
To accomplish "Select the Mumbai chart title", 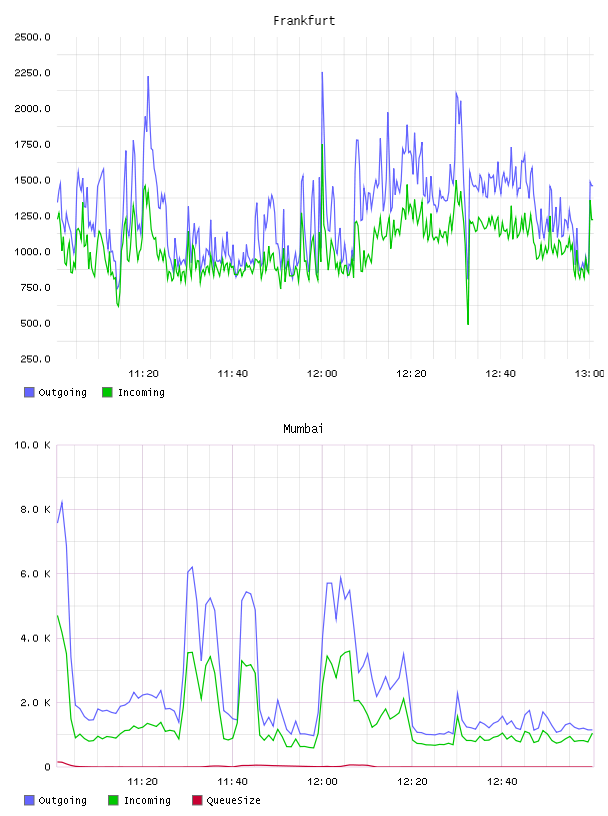I will pos(303,429).
